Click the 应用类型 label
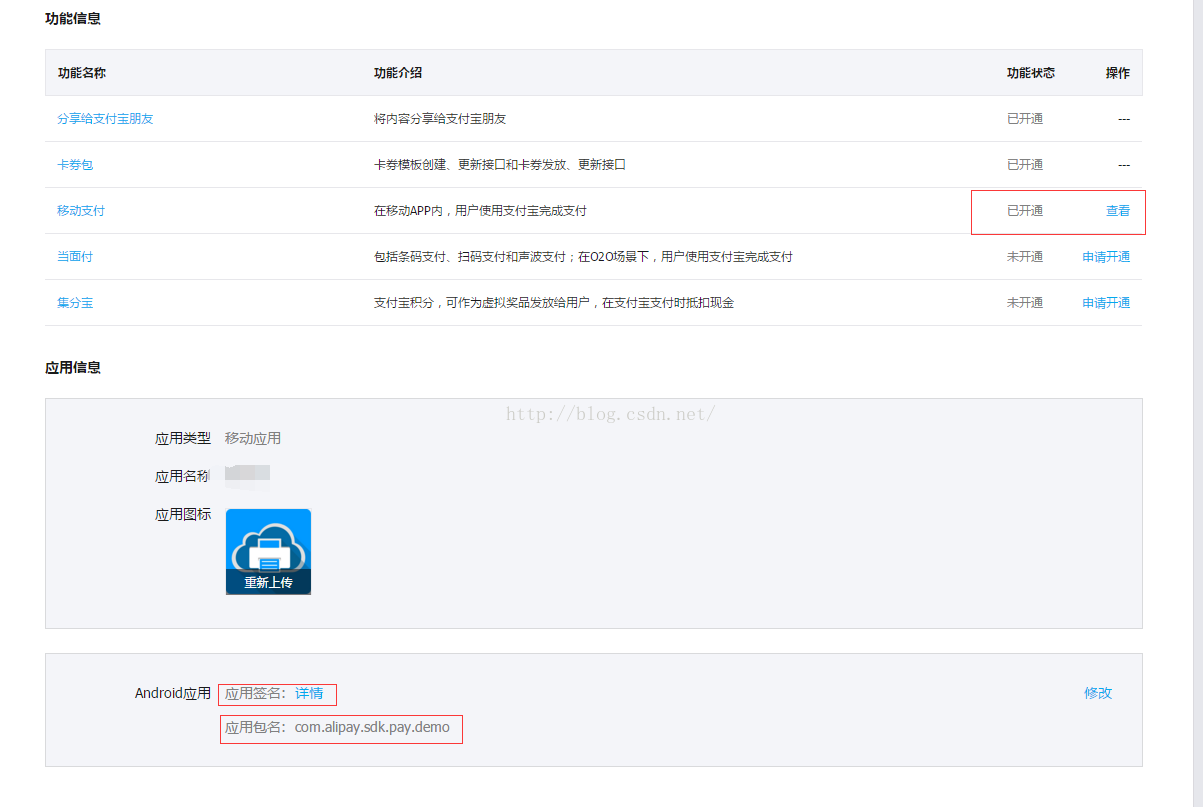The width and height of the screenshot is (1203, 807). tap(183, 438)
